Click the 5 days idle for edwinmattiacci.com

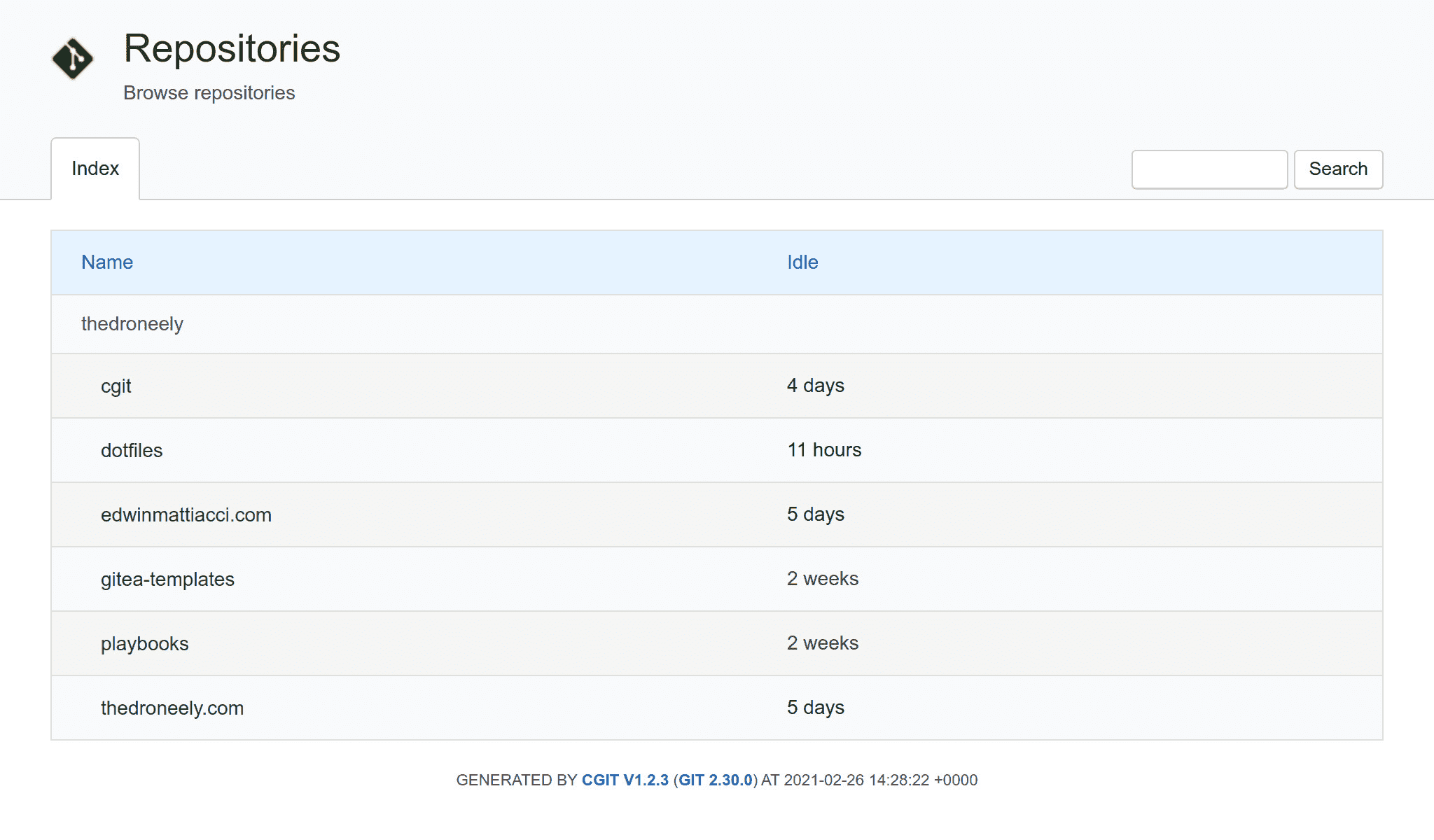816,514
